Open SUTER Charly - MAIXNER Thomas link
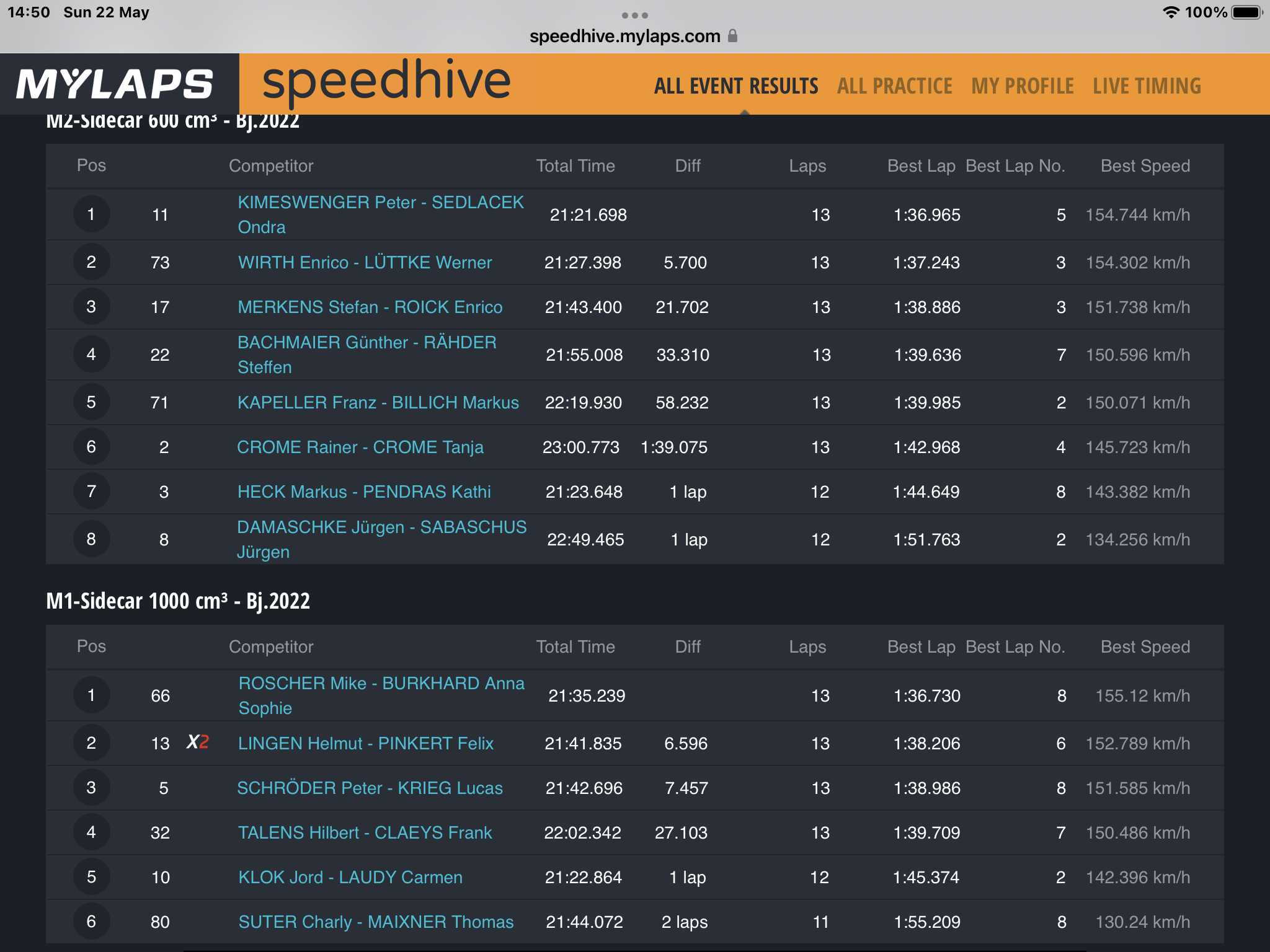 [376, 922]
